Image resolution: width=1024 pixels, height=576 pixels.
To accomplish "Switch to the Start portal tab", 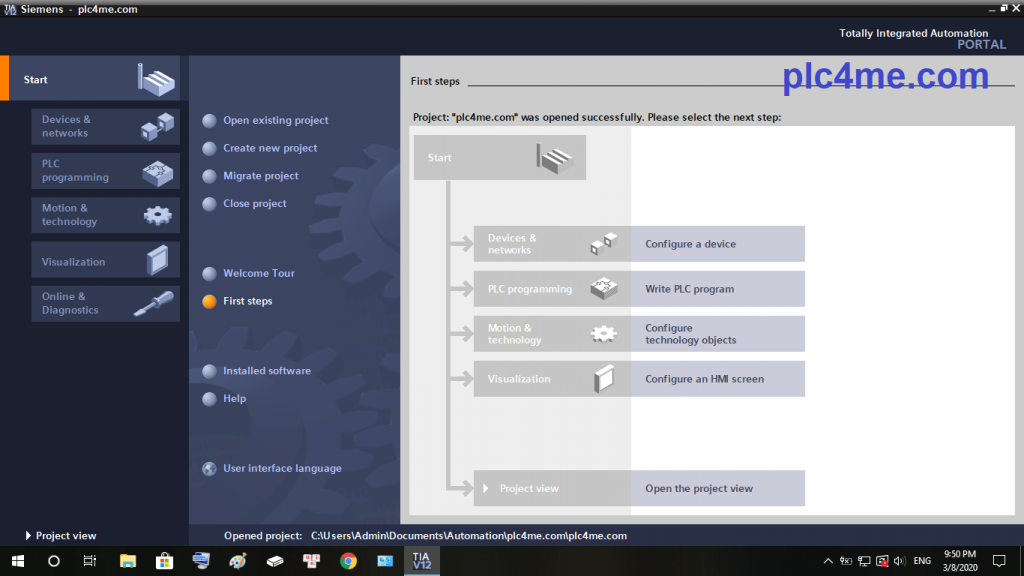I will (x=90, y=80).
